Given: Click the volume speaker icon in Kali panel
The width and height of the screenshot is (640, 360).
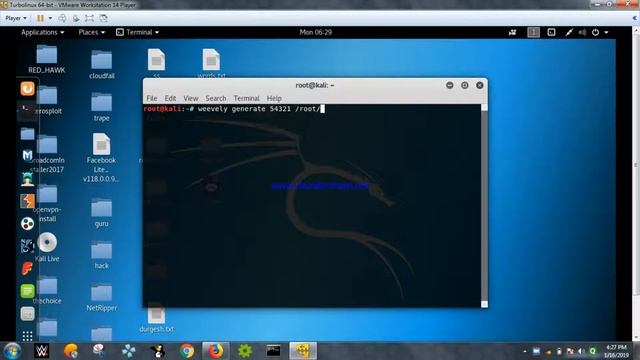Looking at the screenshot, I should 582,32.
